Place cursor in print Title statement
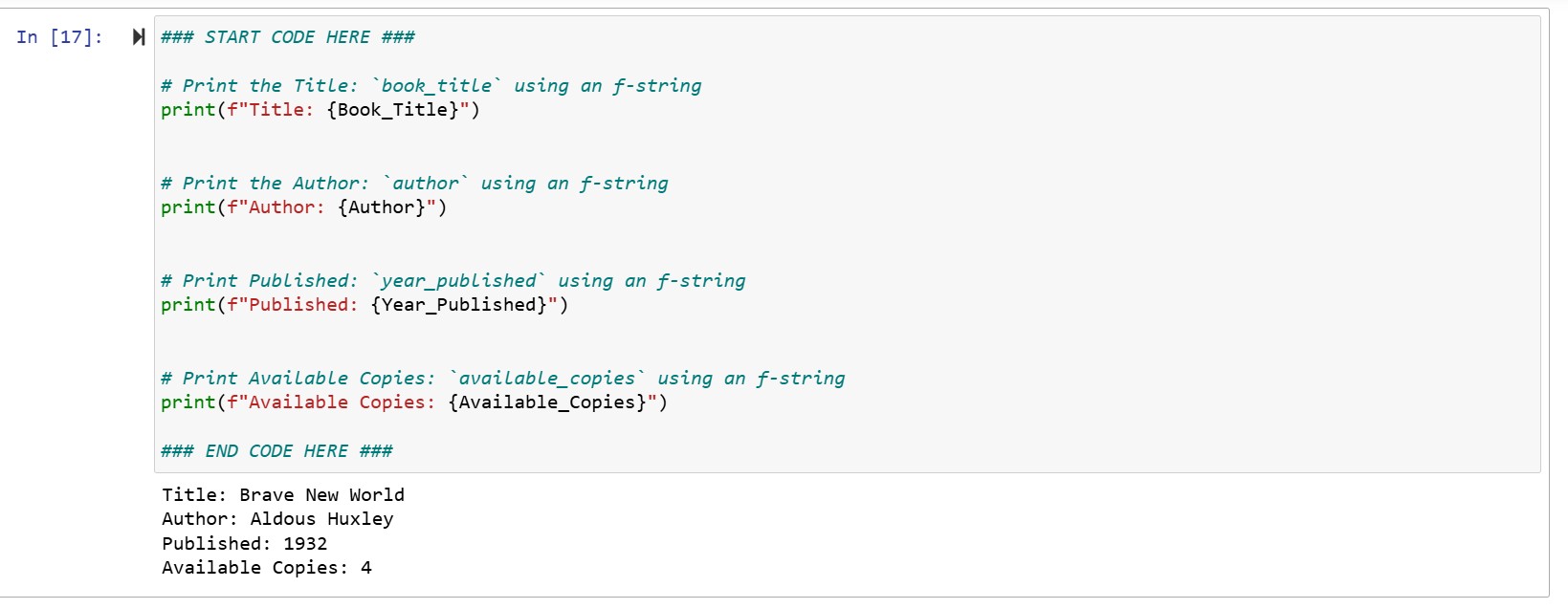 point(320,110)
